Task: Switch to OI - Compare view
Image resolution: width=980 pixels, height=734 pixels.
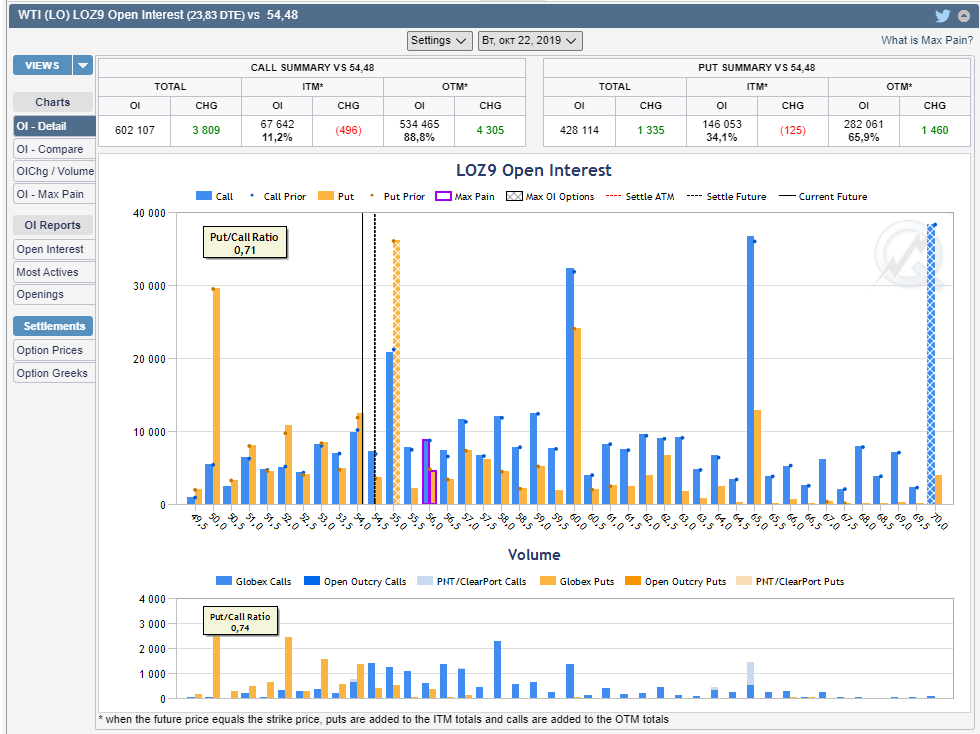Action: click(x=50, y=149)
